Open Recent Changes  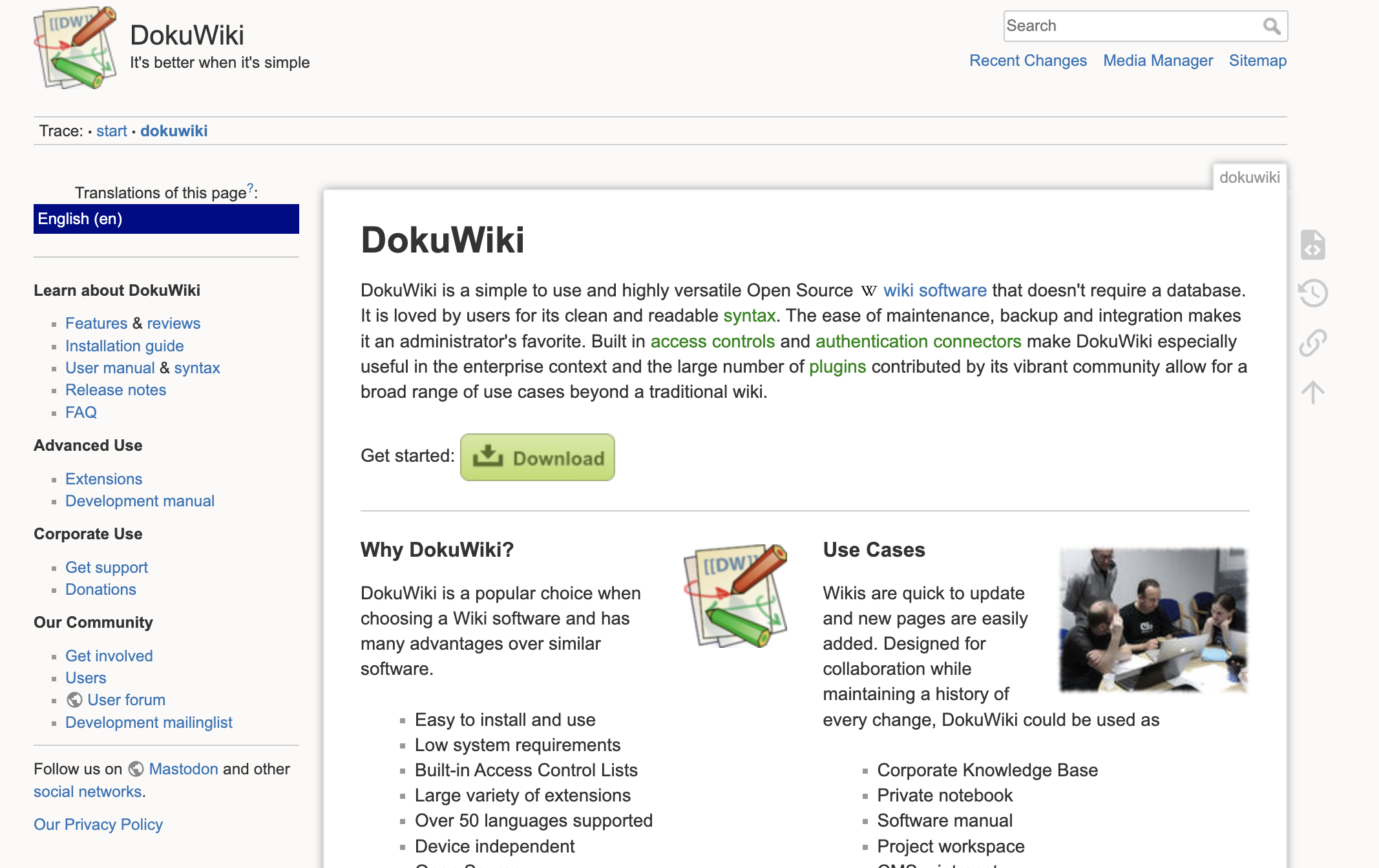[x=1028, y=61]
